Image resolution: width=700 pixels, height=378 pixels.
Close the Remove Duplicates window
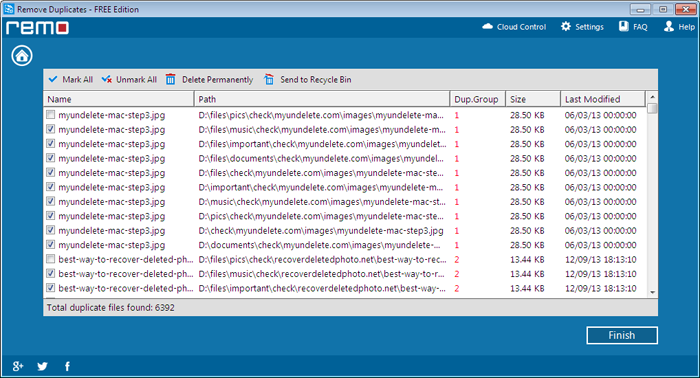[685, 9]
